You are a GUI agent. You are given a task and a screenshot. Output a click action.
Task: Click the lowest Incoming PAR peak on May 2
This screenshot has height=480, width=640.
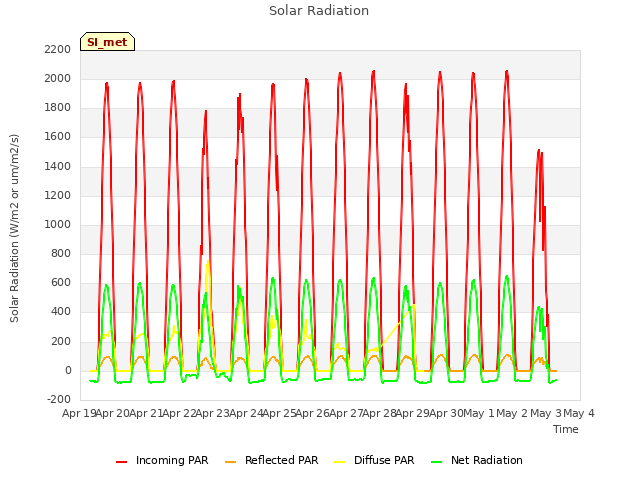coord(539,151)
